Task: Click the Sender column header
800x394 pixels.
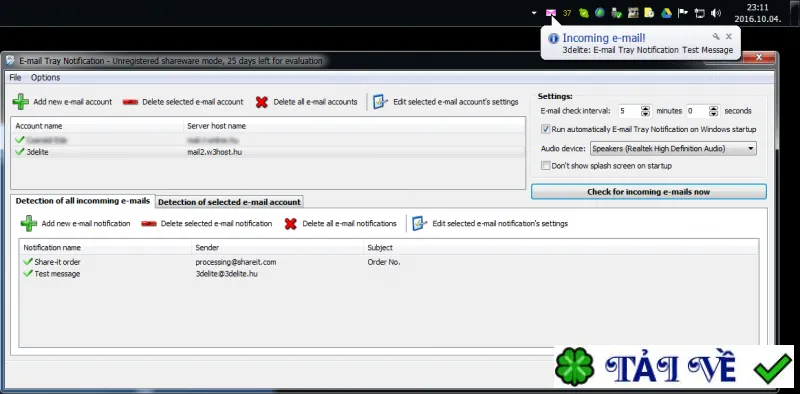Action: point(277,248)
